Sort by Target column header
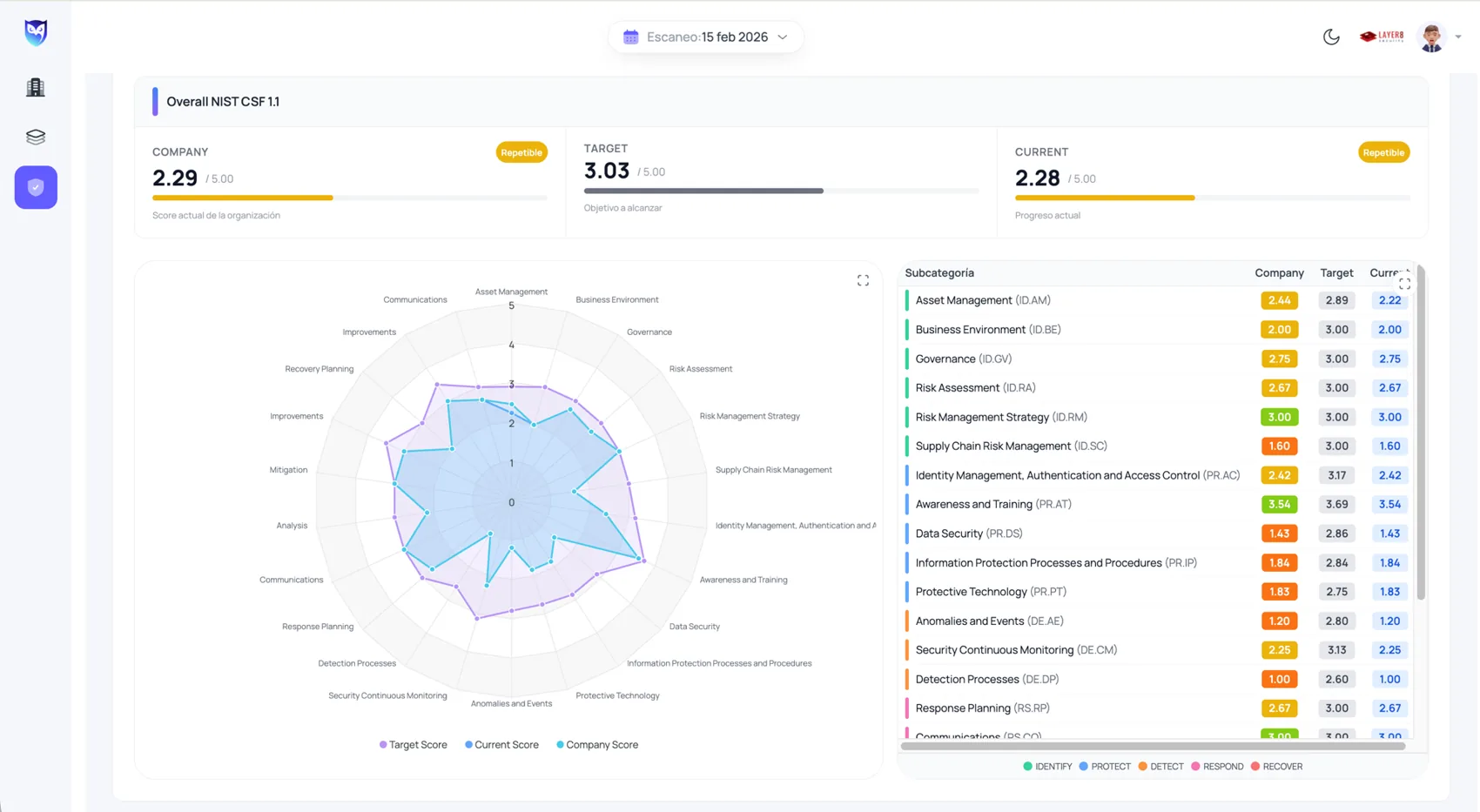This screenshot has height=812, width=1480. (1336, 273)
